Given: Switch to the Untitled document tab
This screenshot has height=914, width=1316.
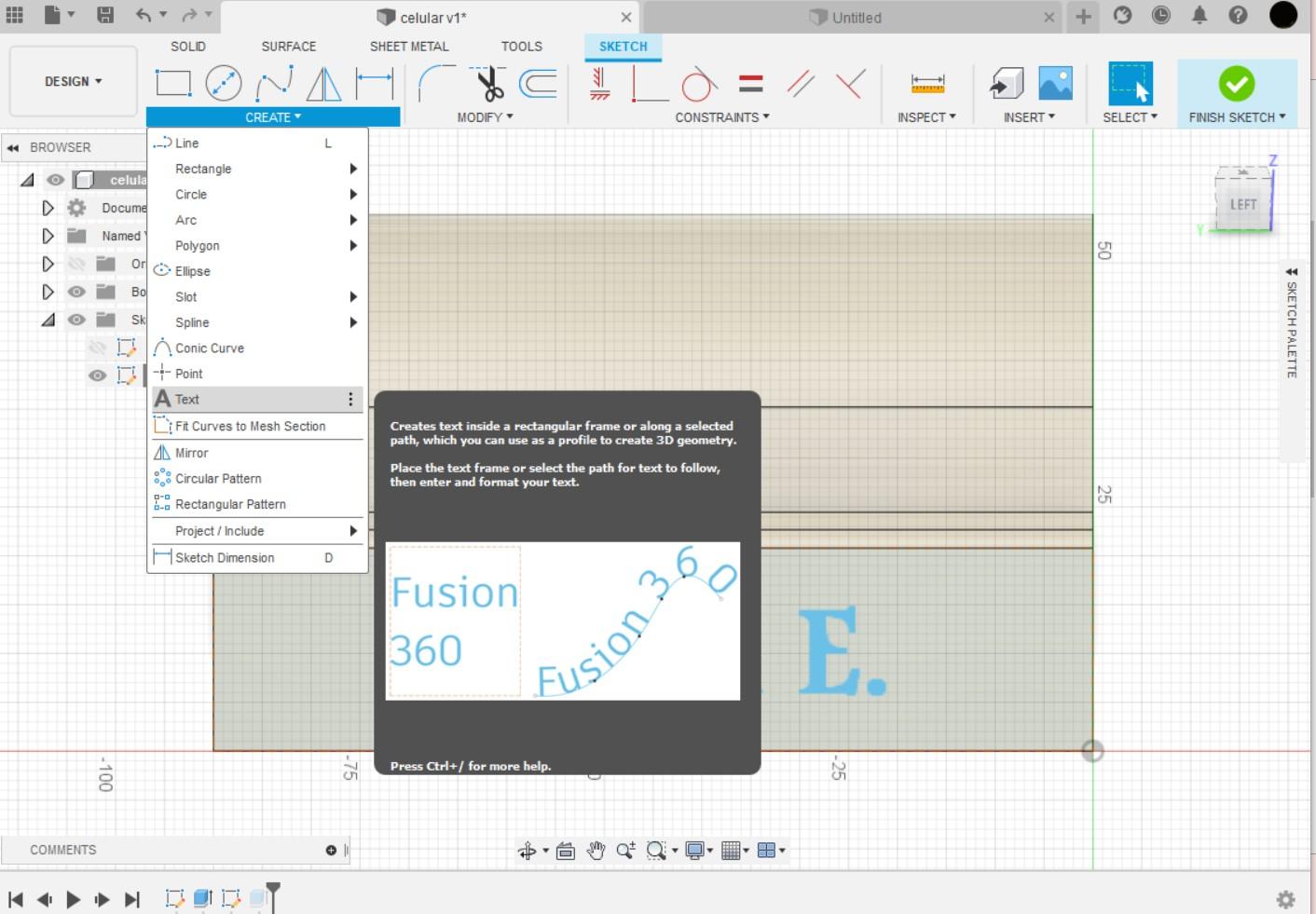Looking at the screenshot, I should click(856, 17).
